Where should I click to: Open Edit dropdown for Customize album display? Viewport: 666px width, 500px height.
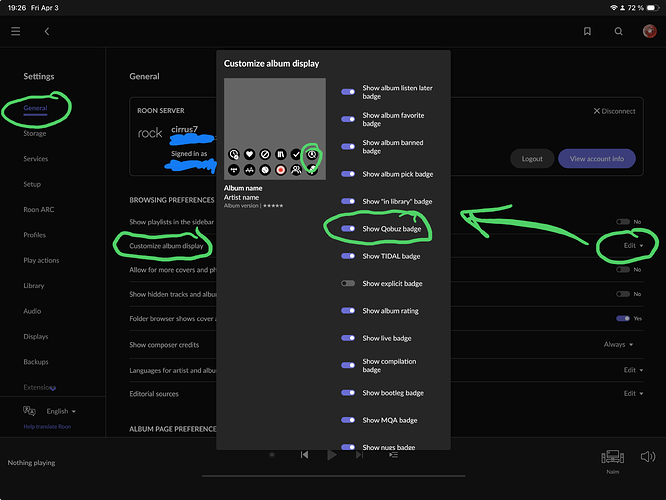point(633,246)
